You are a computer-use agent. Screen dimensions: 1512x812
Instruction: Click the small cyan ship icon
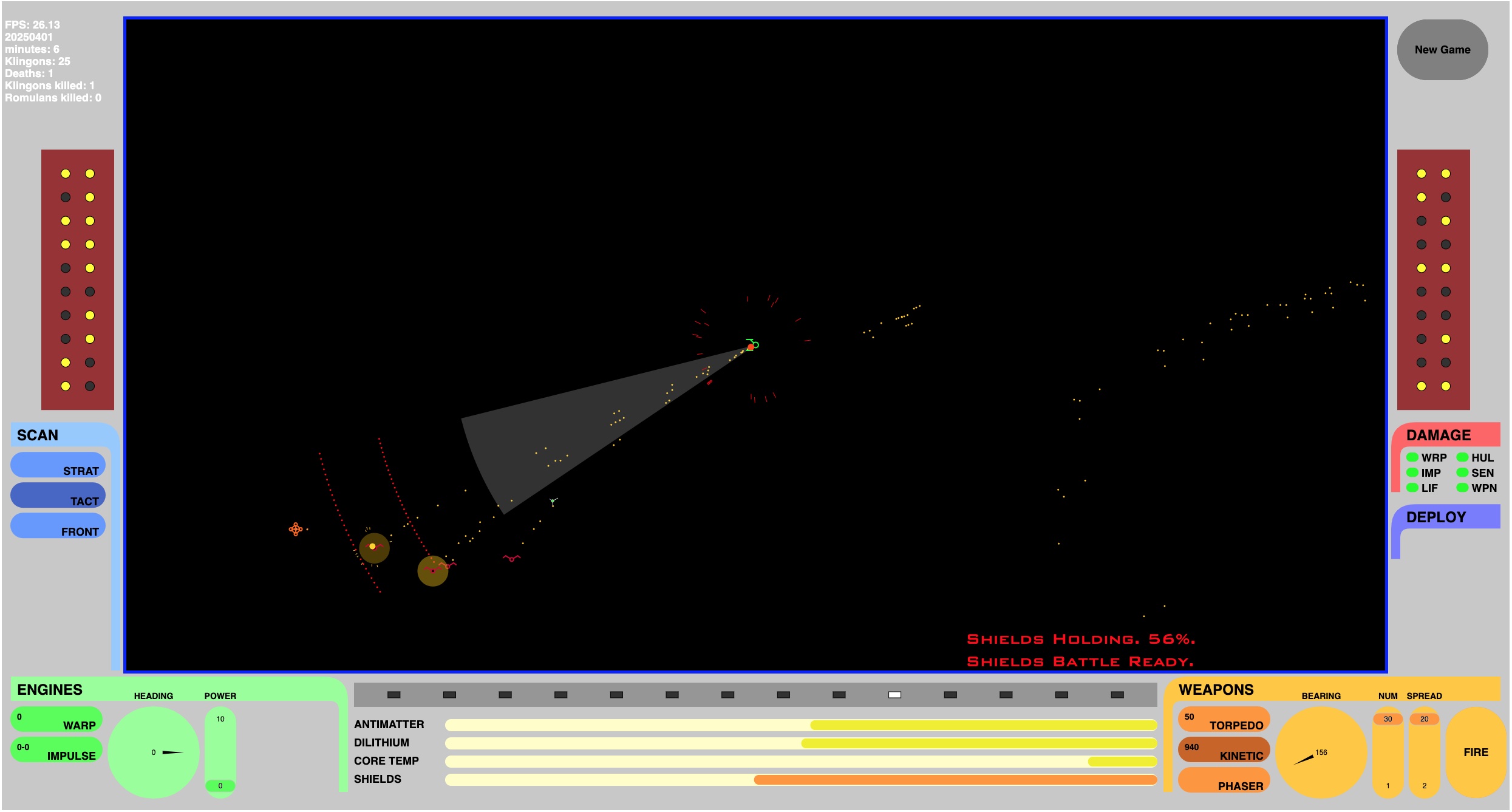pyautogui.click(x=553, y=502)
